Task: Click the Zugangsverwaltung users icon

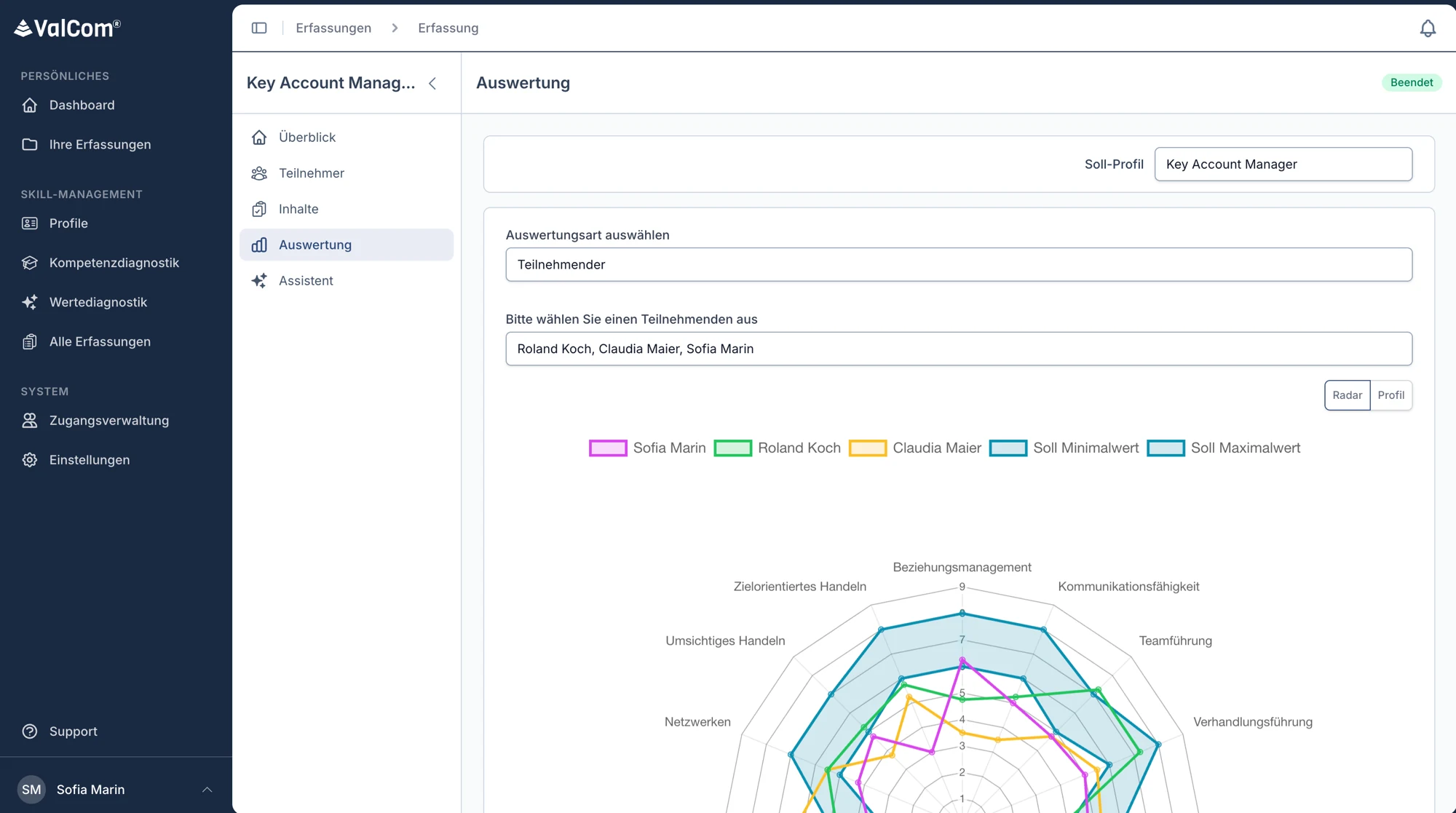Action: coord(30,421)
